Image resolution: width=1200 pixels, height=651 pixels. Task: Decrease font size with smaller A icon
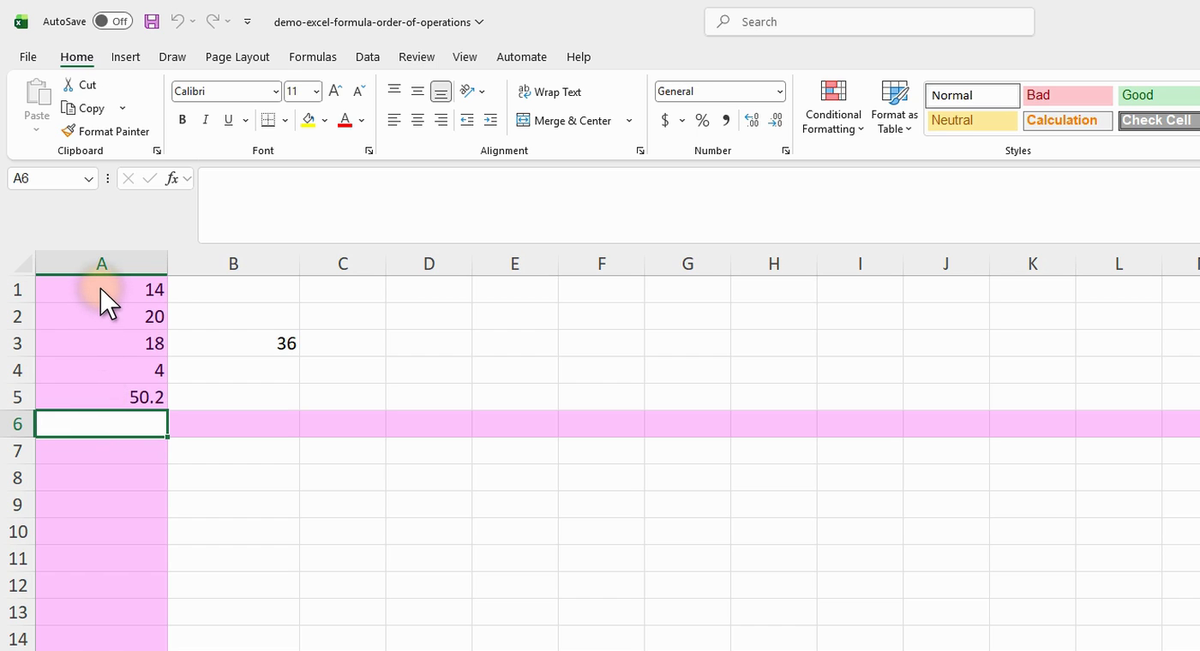[x=358, y=91]
